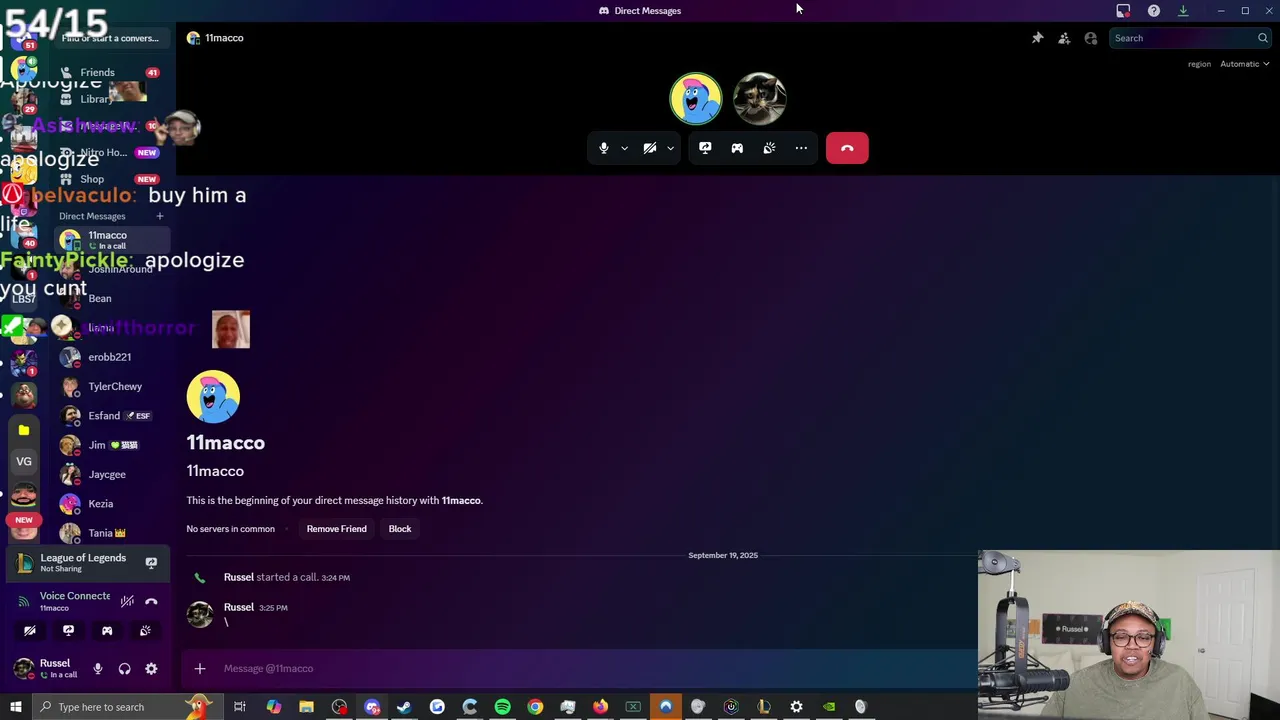Click the cat avatar in the call

[x=760, y=98]
